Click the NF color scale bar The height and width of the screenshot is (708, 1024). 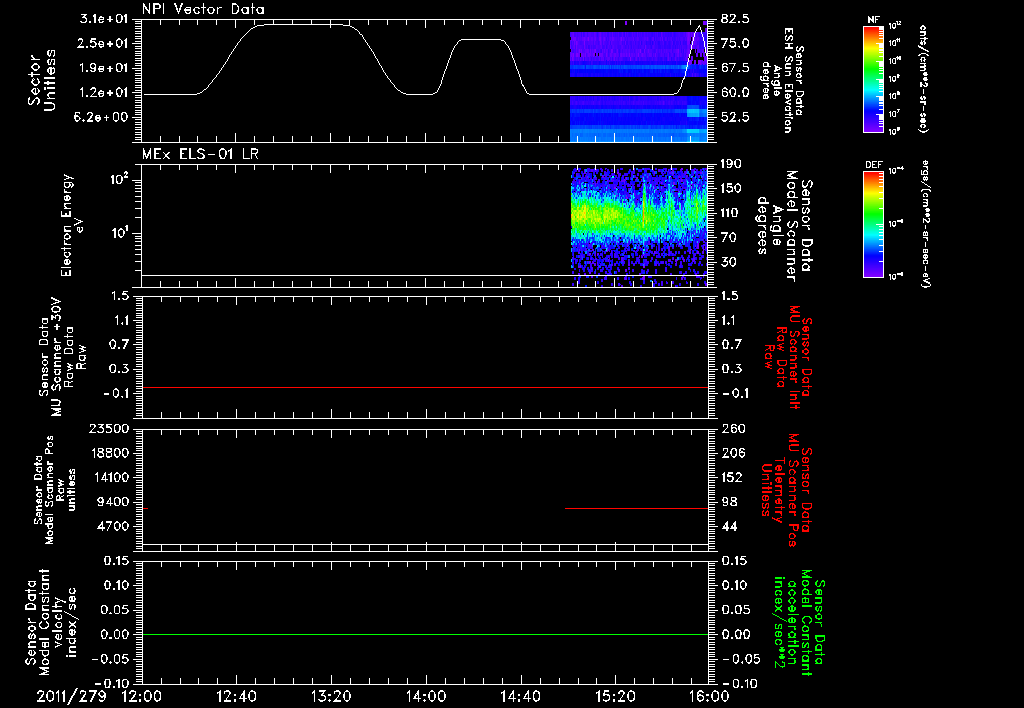pyautogui.click(x=874, y=79)
